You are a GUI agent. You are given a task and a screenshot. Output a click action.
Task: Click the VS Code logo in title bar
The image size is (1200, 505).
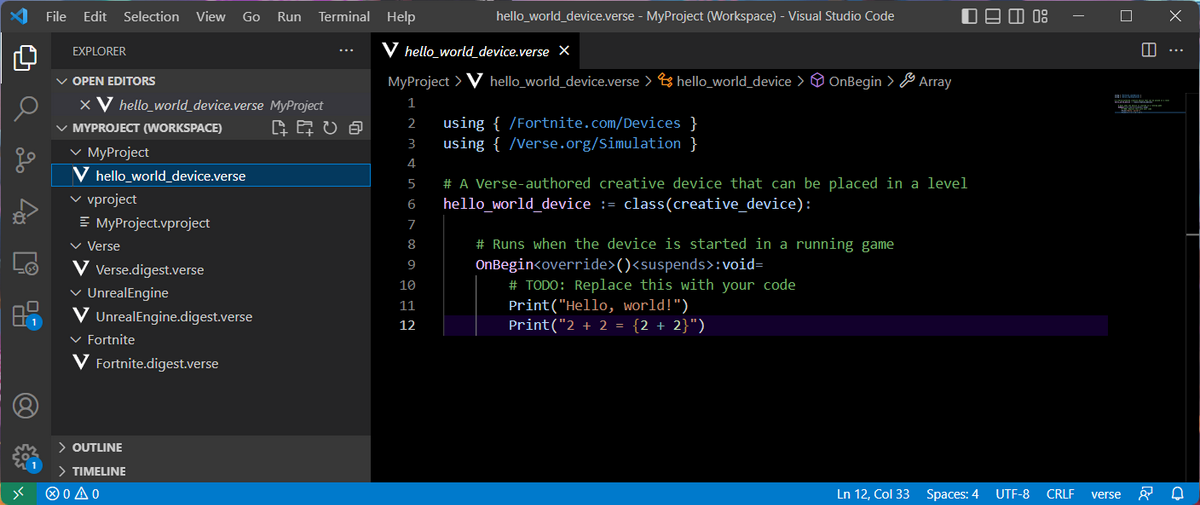[18, 16]
